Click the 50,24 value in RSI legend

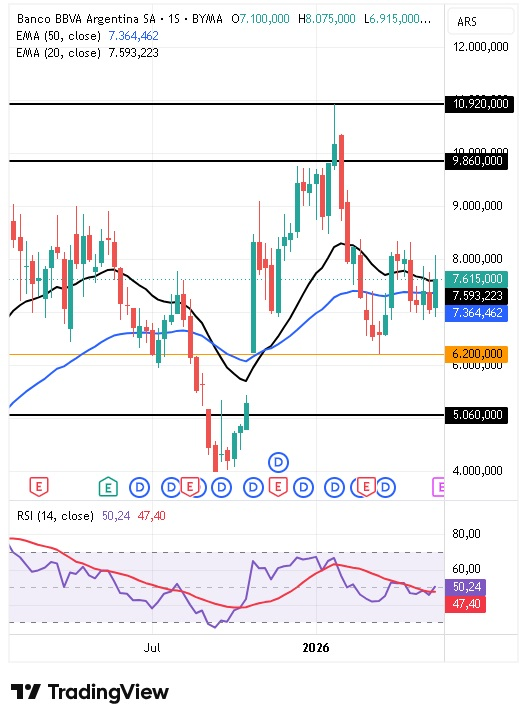(x=116, y=515)
